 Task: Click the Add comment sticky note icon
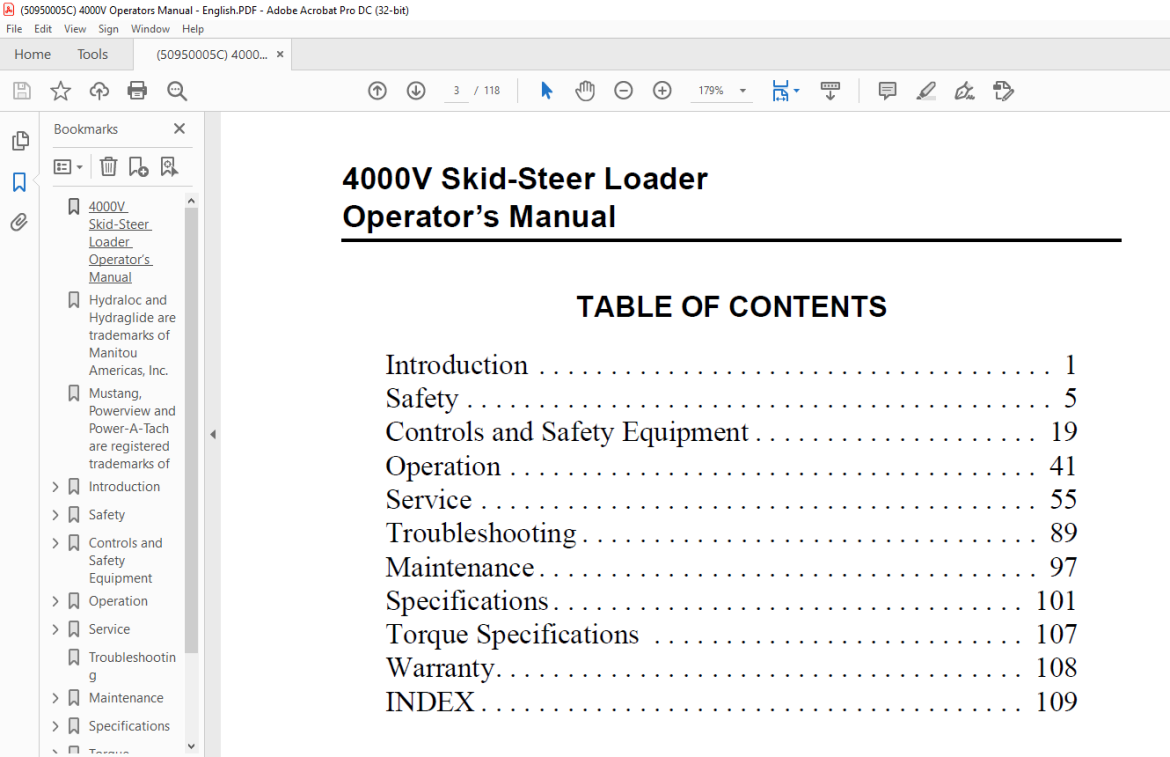pos(887,91)
